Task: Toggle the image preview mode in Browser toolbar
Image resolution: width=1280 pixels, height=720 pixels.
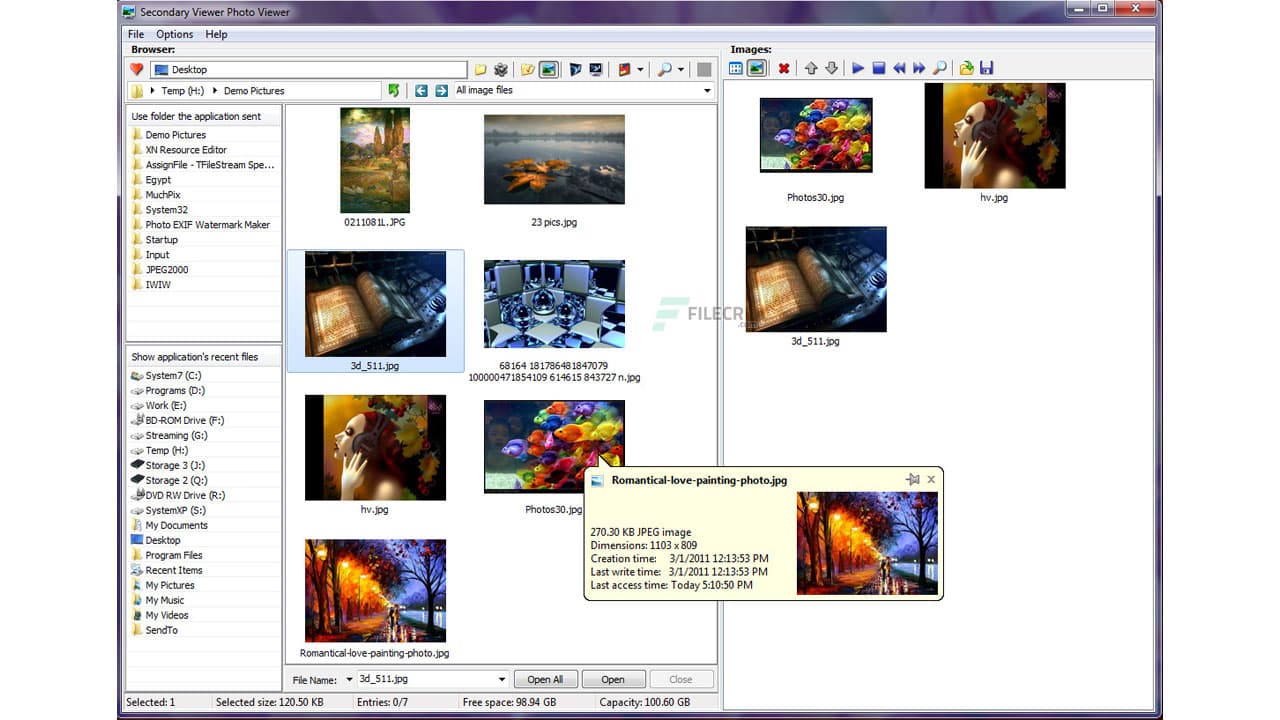Action: [550, 69]
